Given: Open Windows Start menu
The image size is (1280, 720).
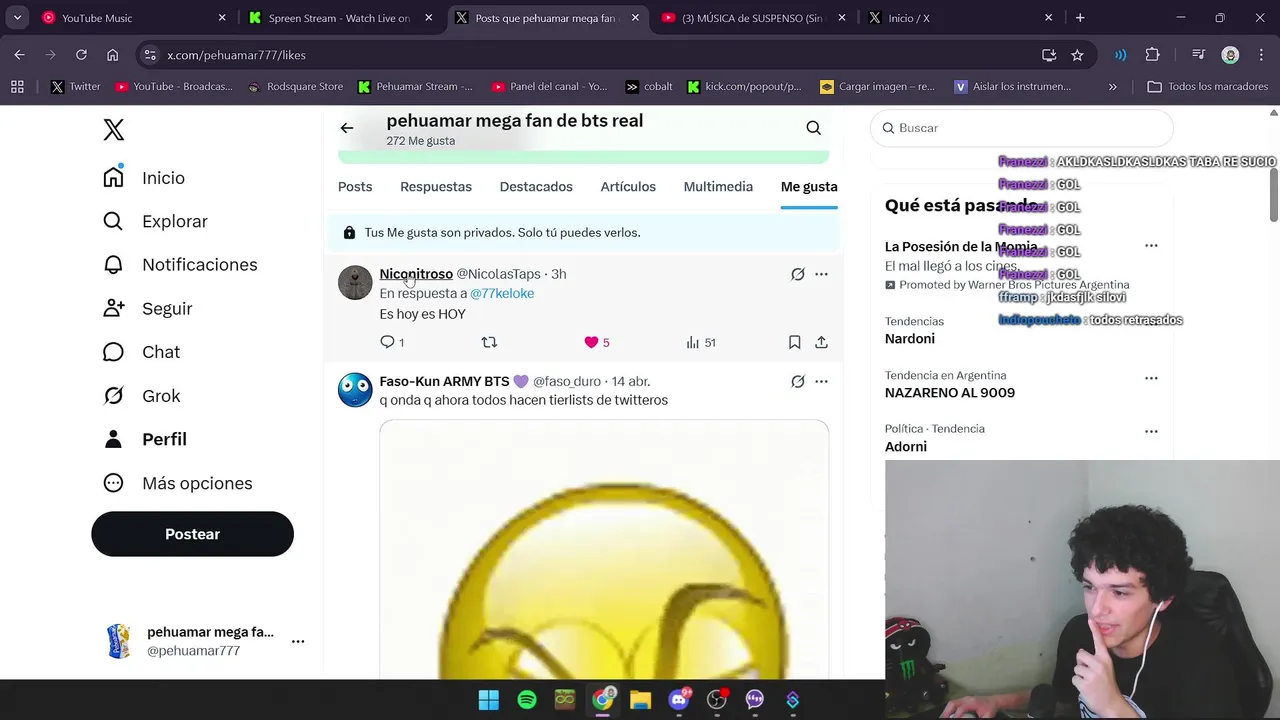Looking at the screenshot, I should point(489,700).
